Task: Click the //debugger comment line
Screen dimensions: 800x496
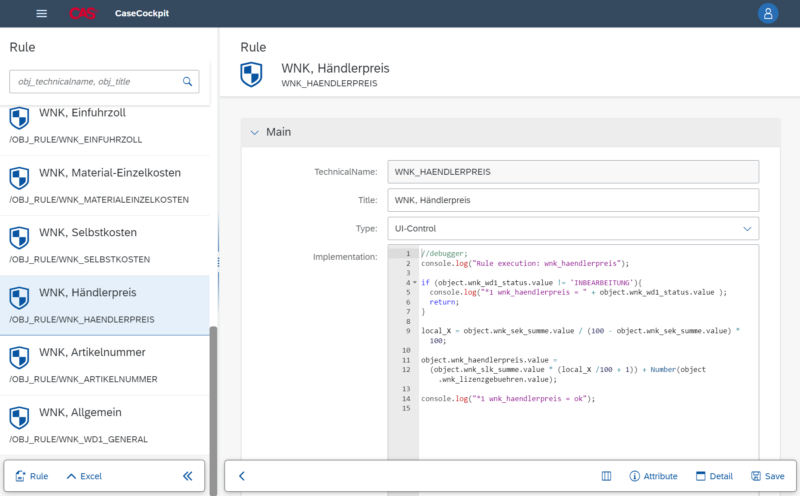Action: (x=444, y=254)
